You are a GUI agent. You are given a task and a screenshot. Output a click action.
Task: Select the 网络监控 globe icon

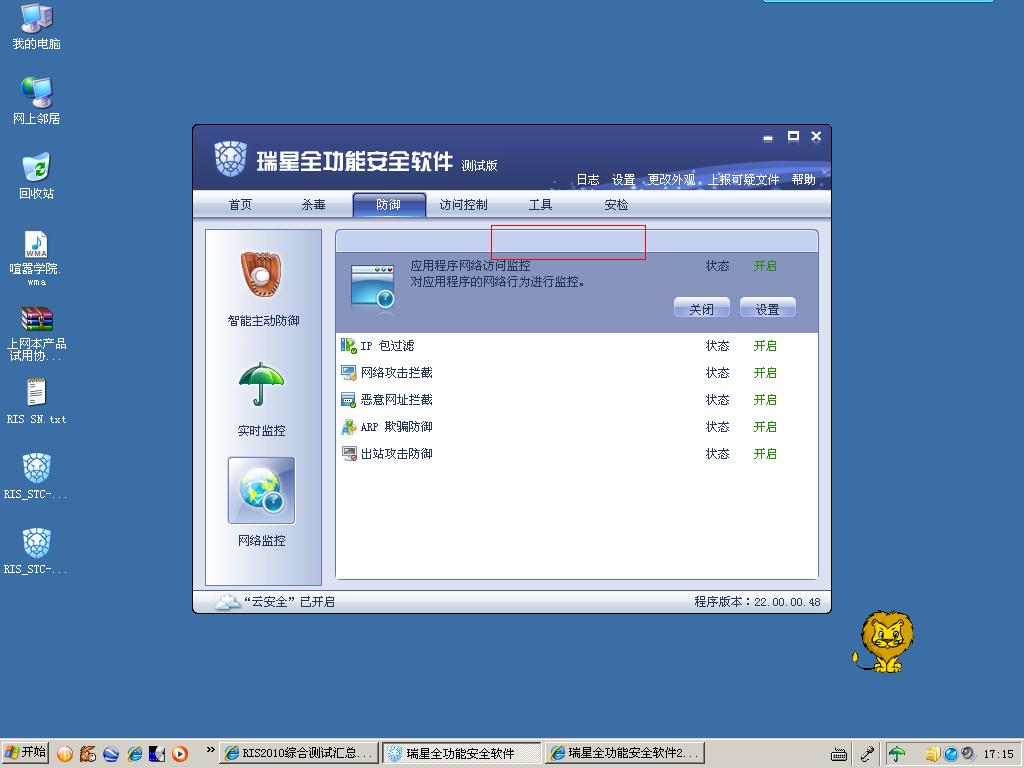coord(261,490)
